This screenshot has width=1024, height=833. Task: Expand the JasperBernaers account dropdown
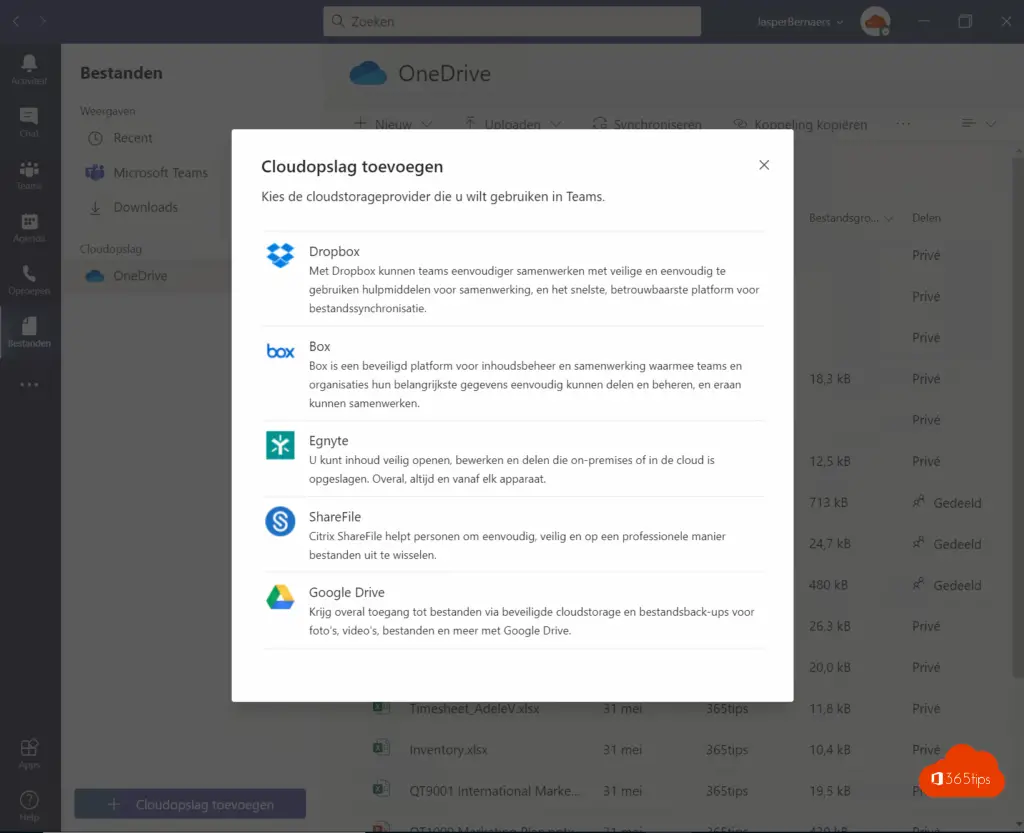tap(798, 21)
